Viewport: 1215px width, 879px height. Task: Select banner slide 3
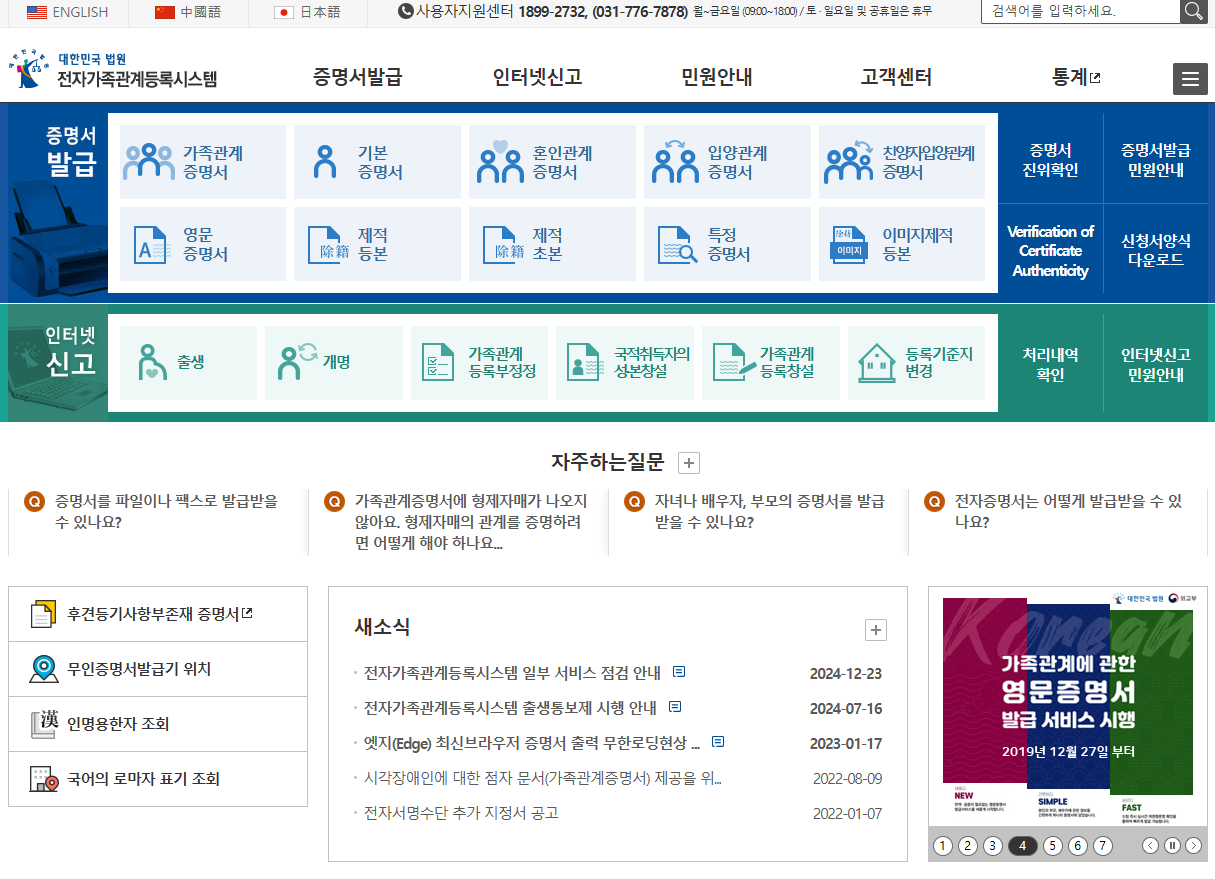coord(993,846)
